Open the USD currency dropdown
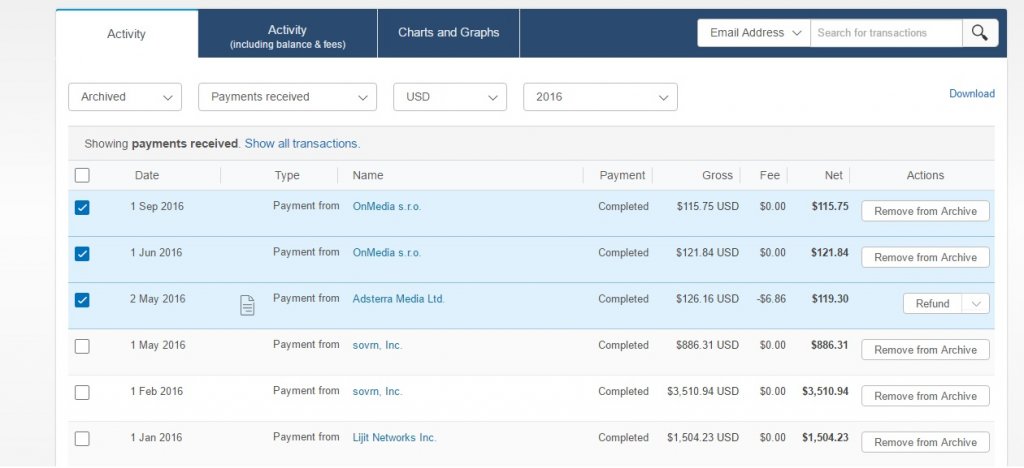 pos(450,97)
